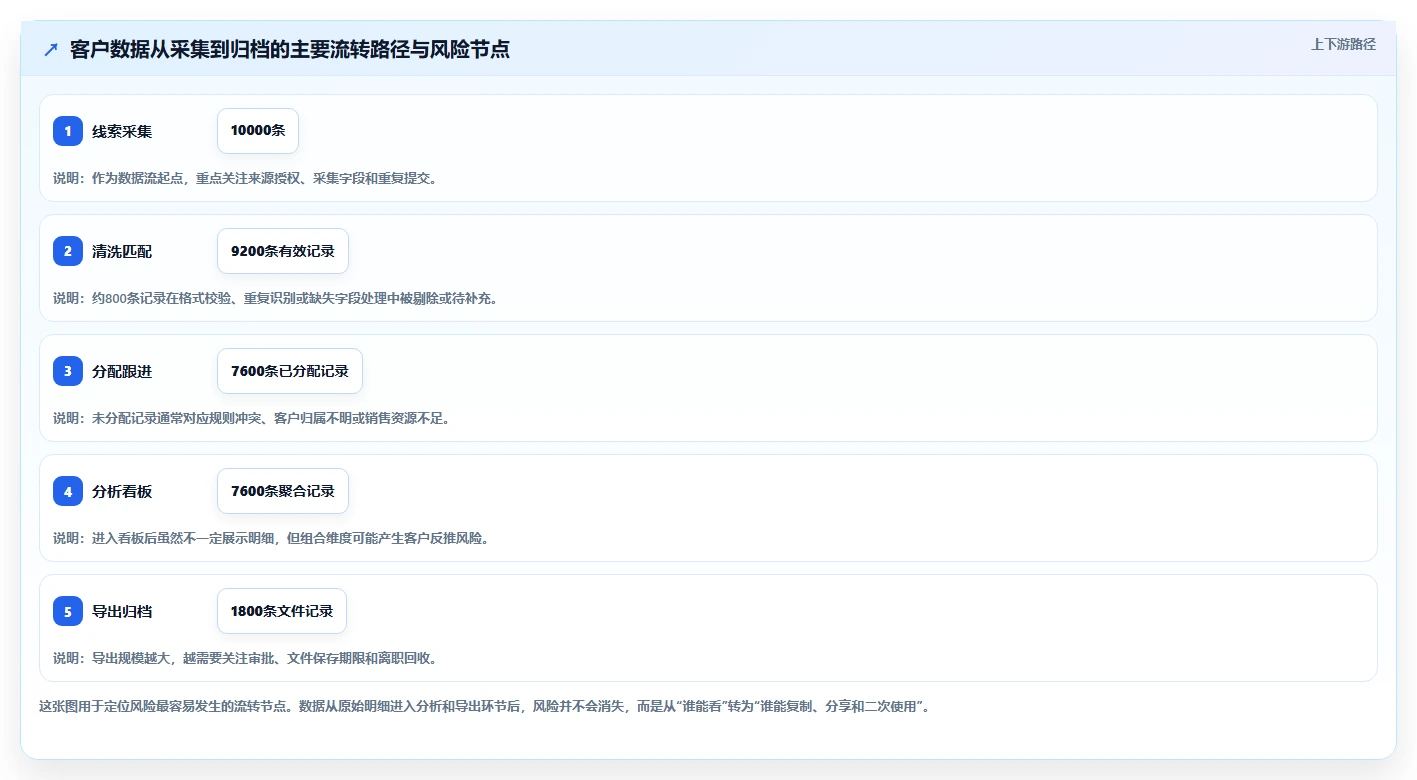Click the 导出归档 step name

[x=122, y=611]
